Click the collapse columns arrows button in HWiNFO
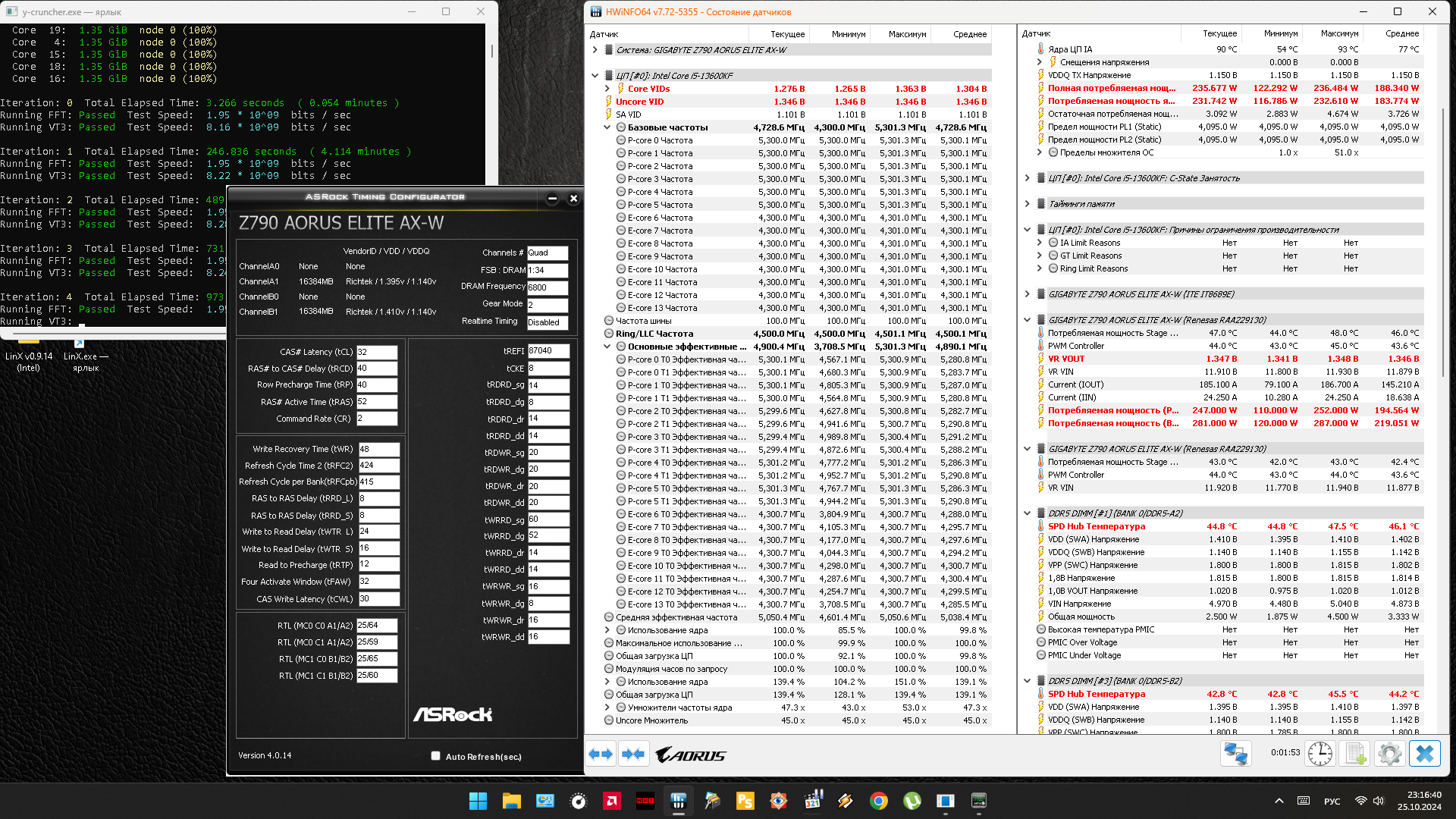Viewport: 1456px width, 819px height. pyautogui.click(x=632, y=754)
